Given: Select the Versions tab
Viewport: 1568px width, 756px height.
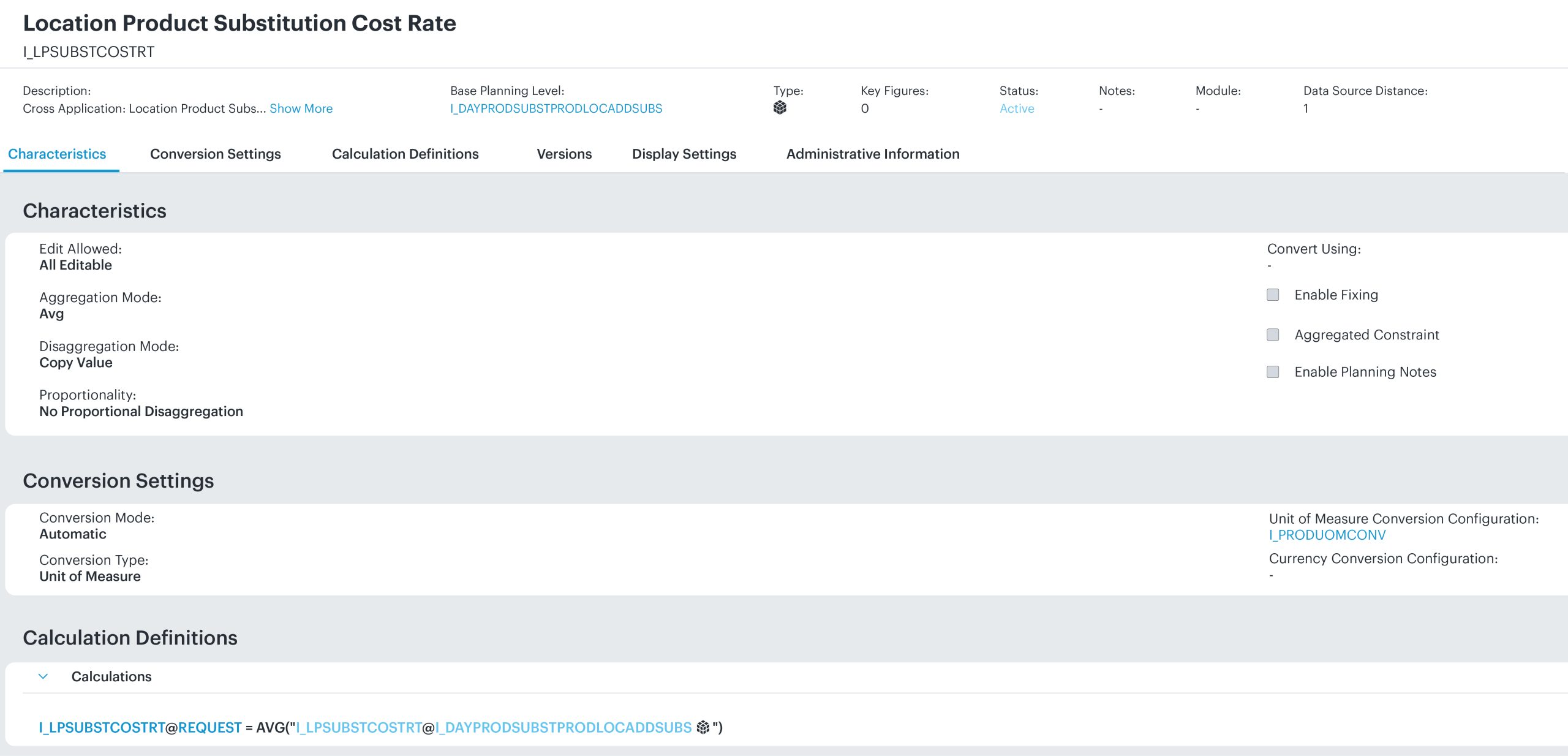Looking at the screenshot, I should click(563, 154).
